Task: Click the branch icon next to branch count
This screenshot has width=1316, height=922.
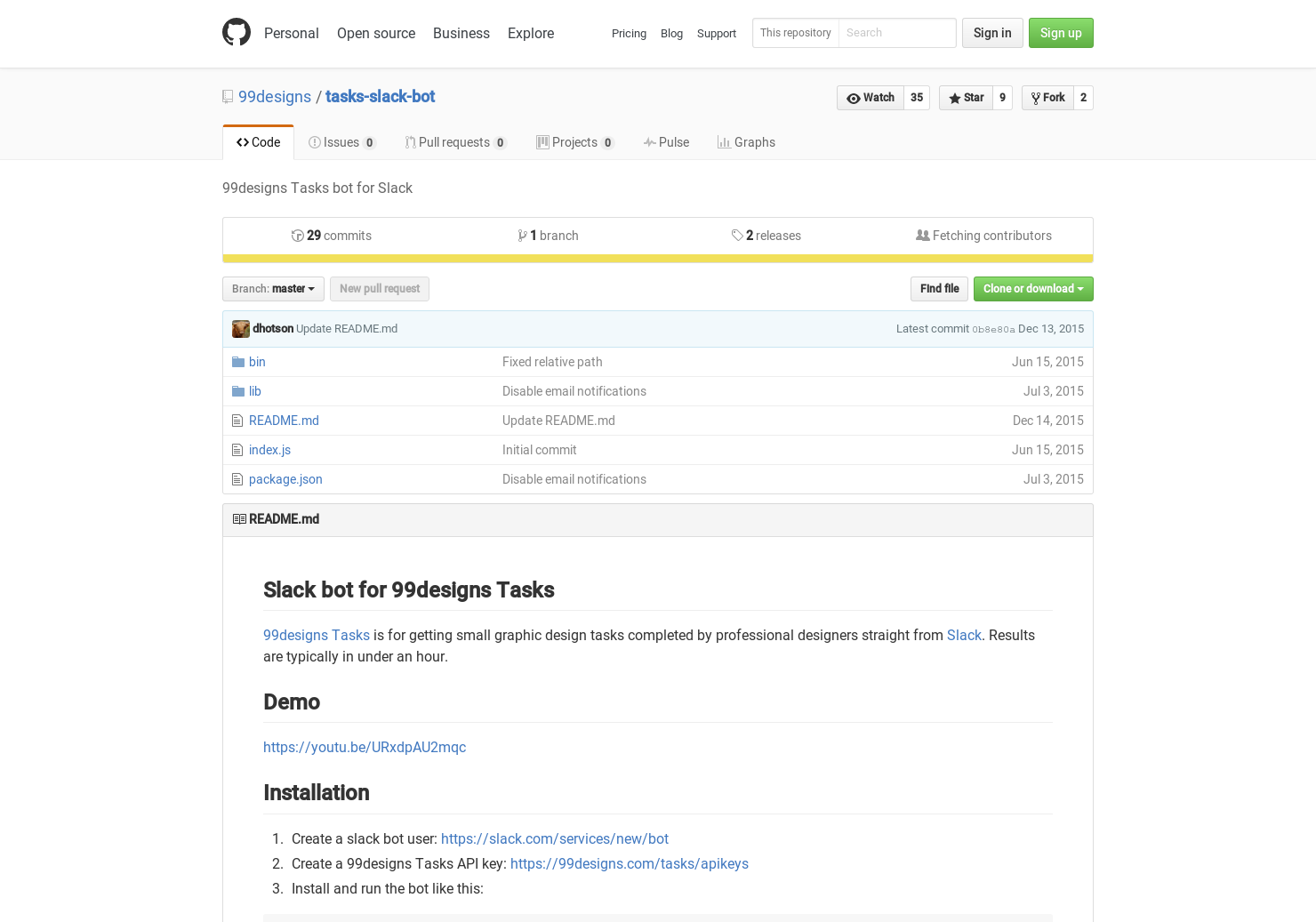Action: [x=523, y=235]
